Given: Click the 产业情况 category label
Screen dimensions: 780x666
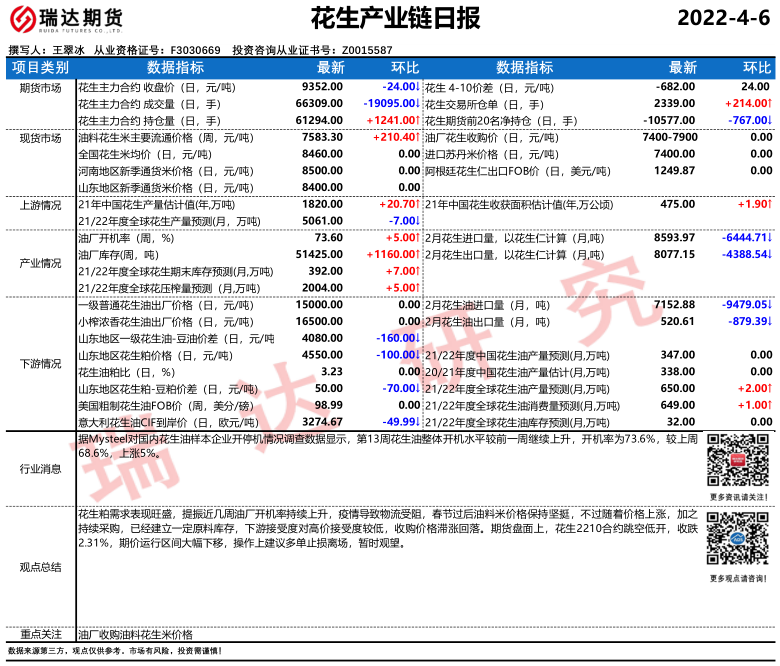Looking at the screenshot, I should click(x=40, y=263).
